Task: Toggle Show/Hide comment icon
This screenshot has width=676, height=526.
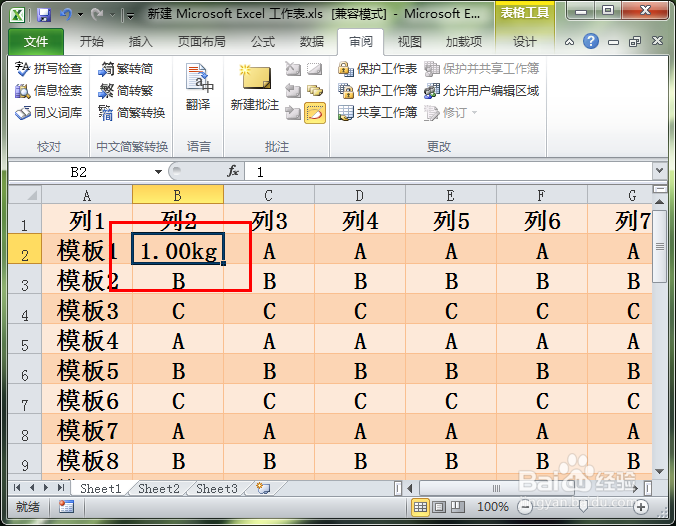Action: coord(315,69)
